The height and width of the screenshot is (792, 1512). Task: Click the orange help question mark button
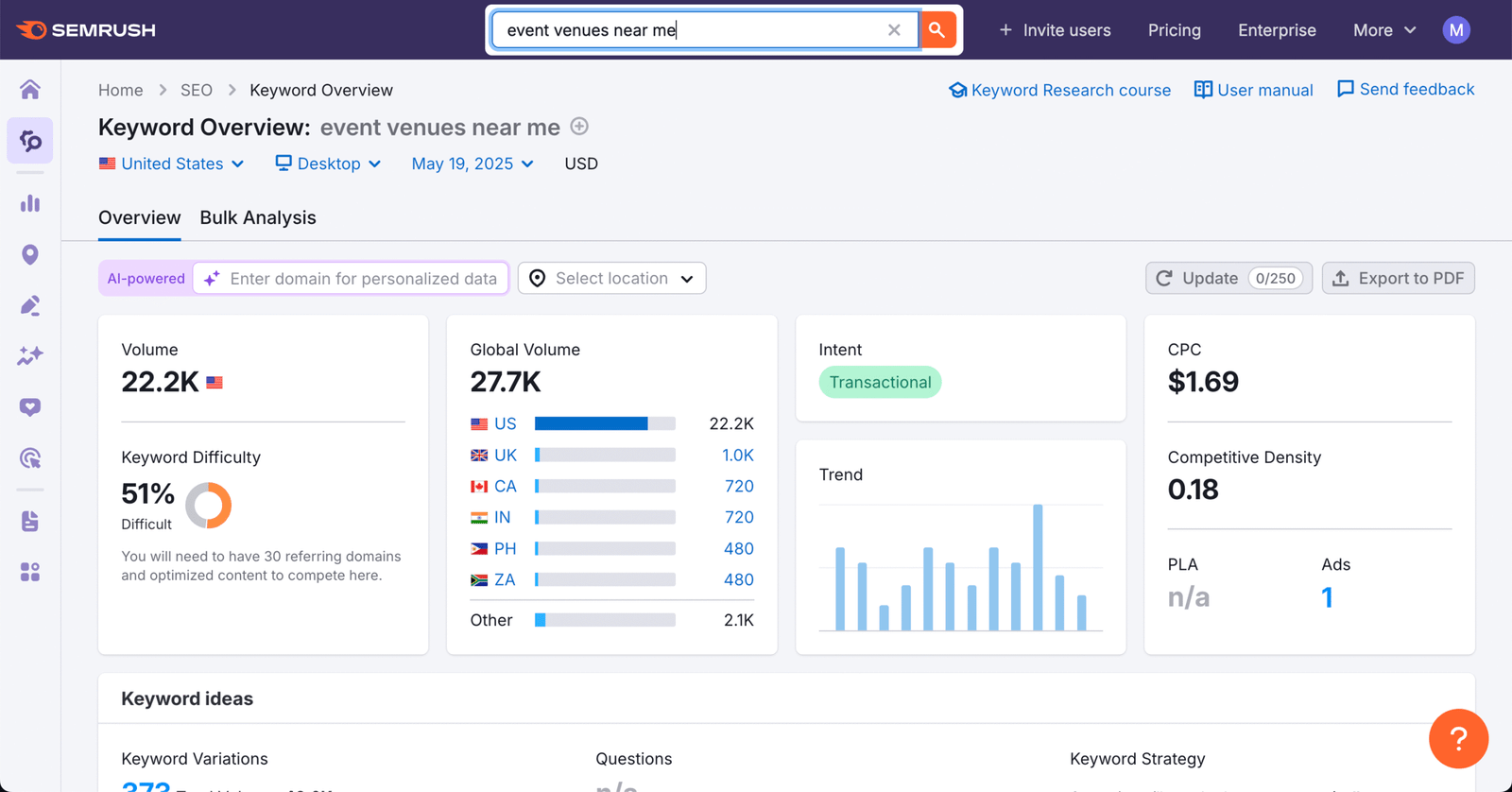click(1458, 739)
